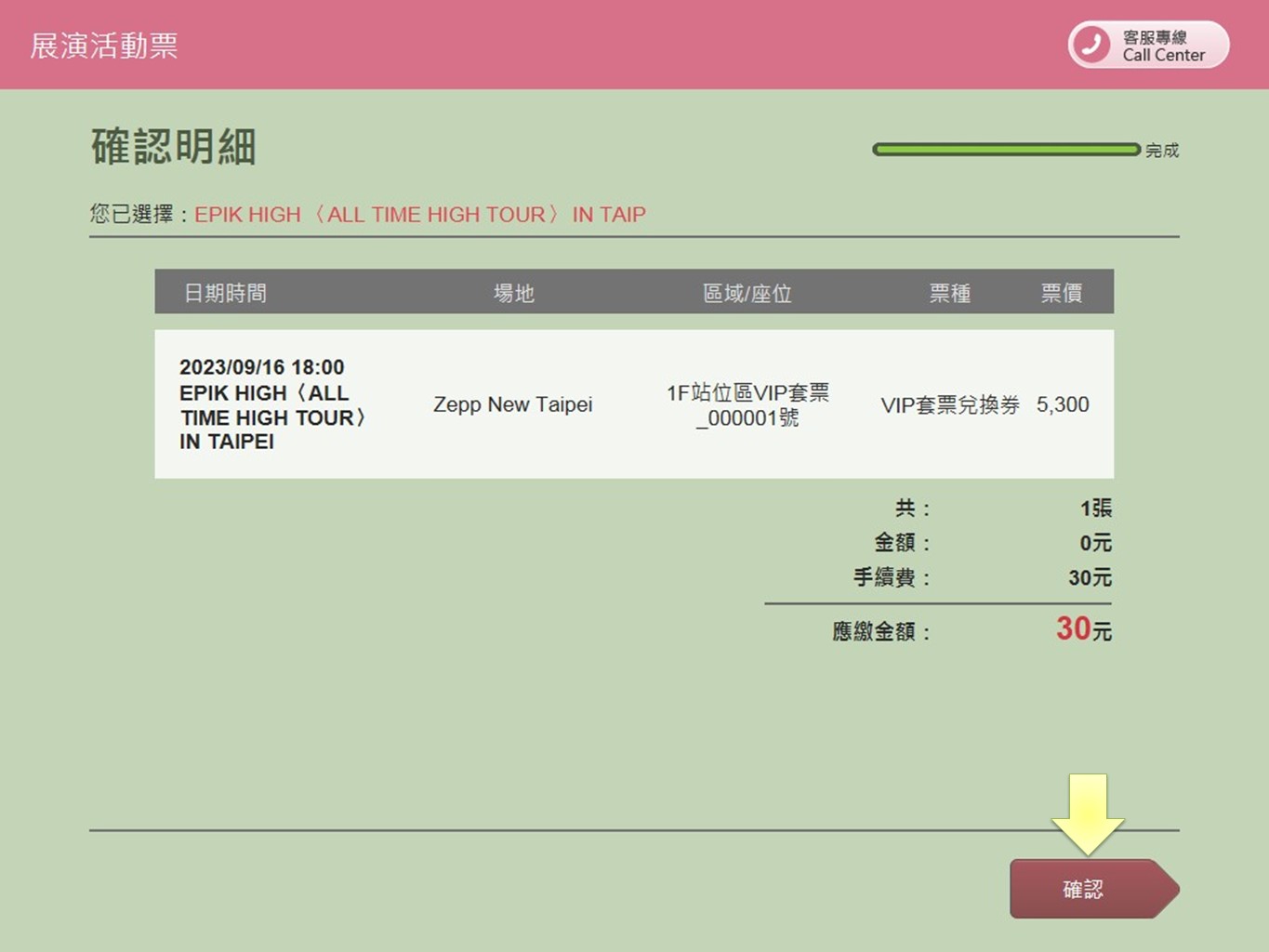Select the 完成 progress label
The width and height of the screenshot is (1269, 952).
[1161, 151]
